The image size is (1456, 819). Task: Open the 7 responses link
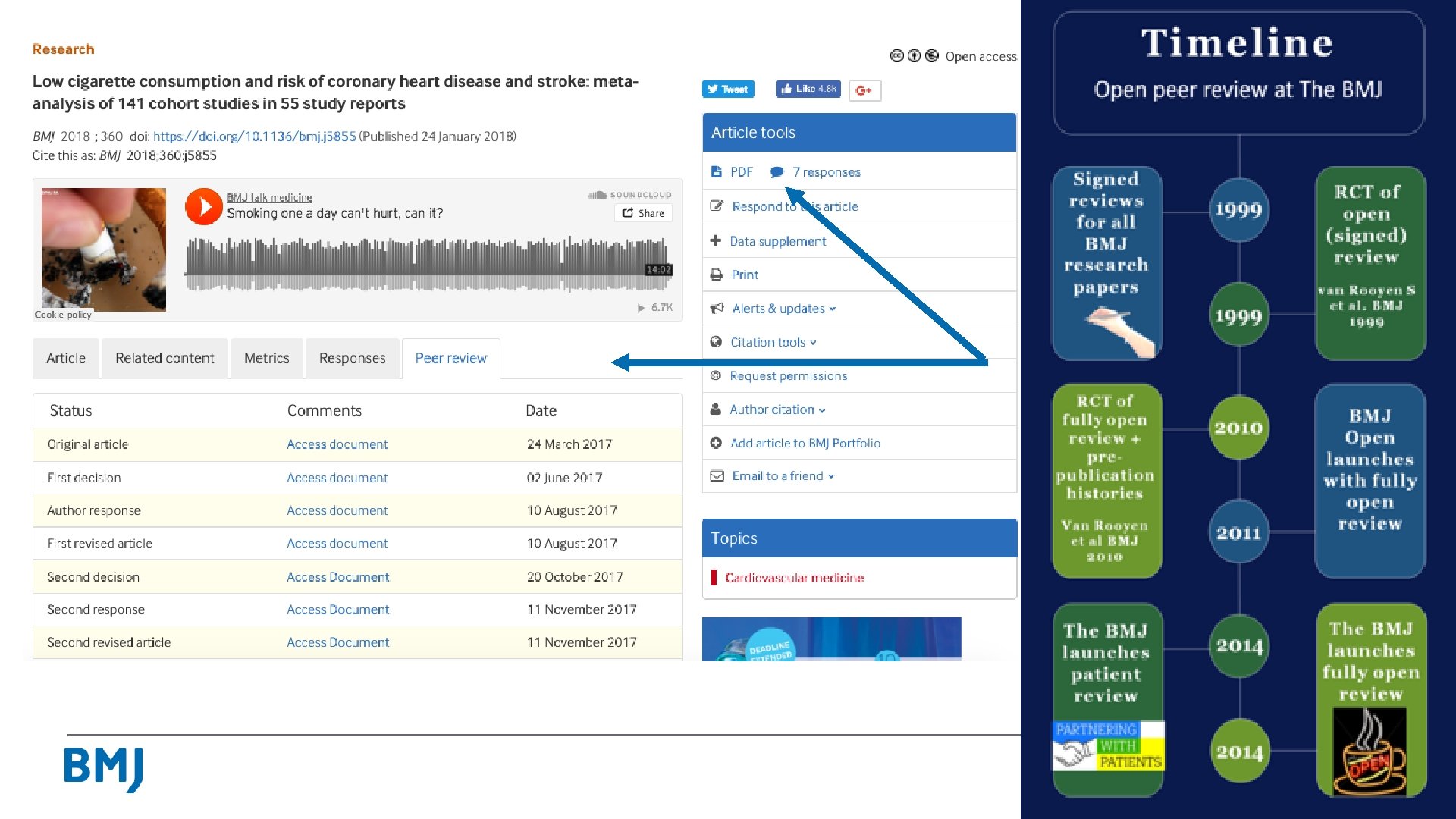click(x=826, y=172)
